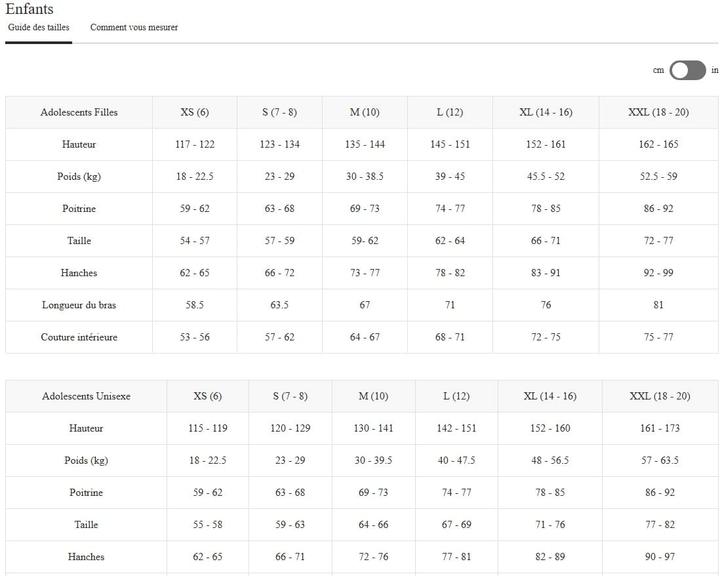This screenshot has width=720, height=576.
Task: Click the in unit label
Action: 714,70
